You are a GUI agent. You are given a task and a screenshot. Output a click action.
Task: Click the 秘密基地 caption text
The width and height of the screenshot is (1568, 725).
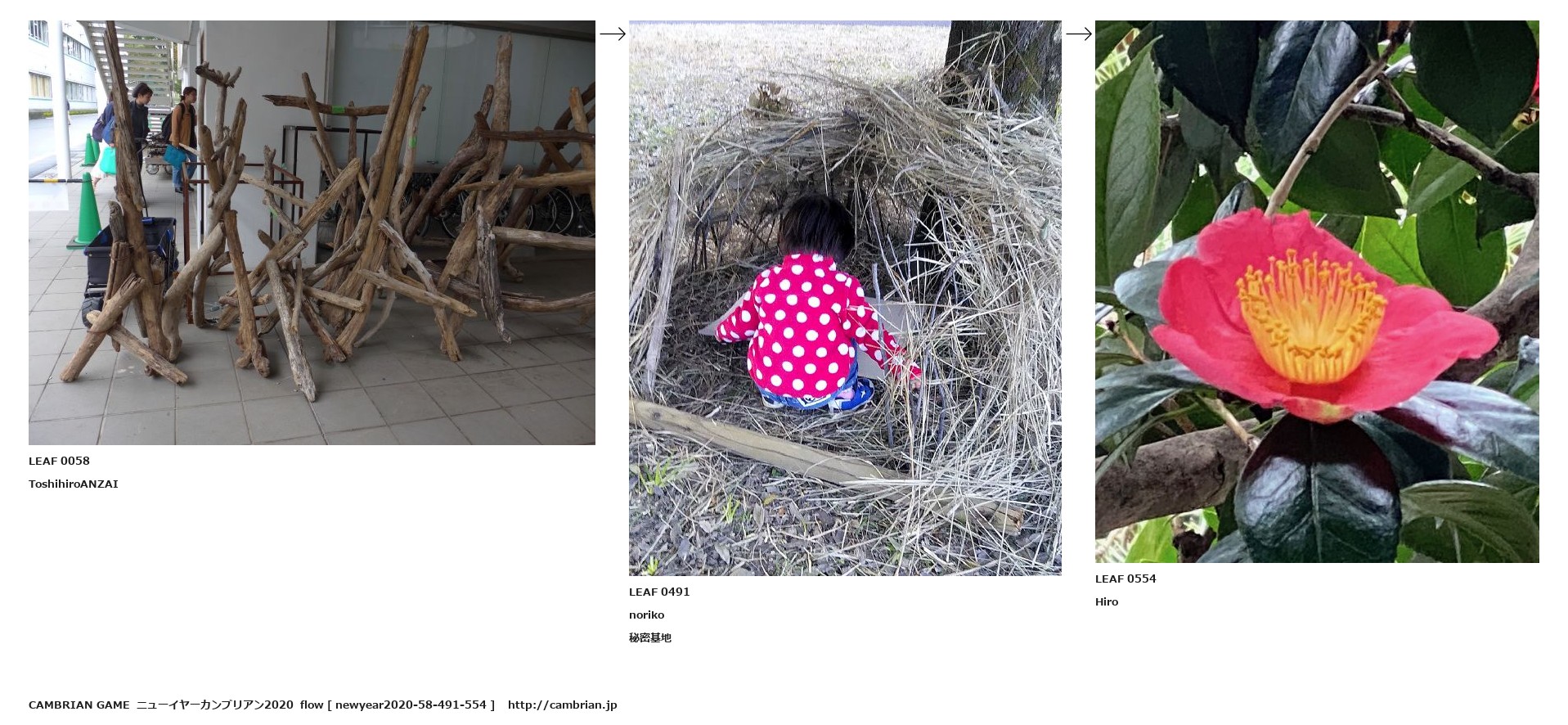(650, 637)
